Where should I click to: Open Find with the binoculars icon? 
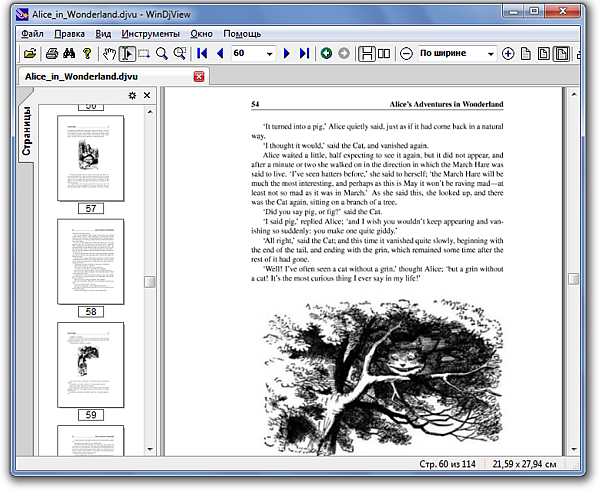(x=69, y=53)
